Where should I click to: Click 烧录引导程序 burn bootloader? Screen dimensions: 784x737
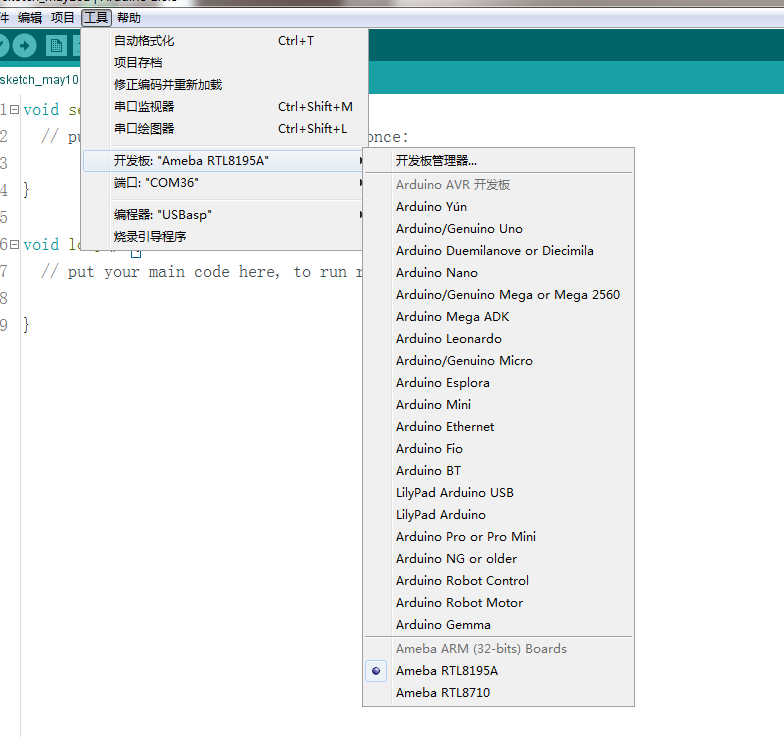coord(224,236)
